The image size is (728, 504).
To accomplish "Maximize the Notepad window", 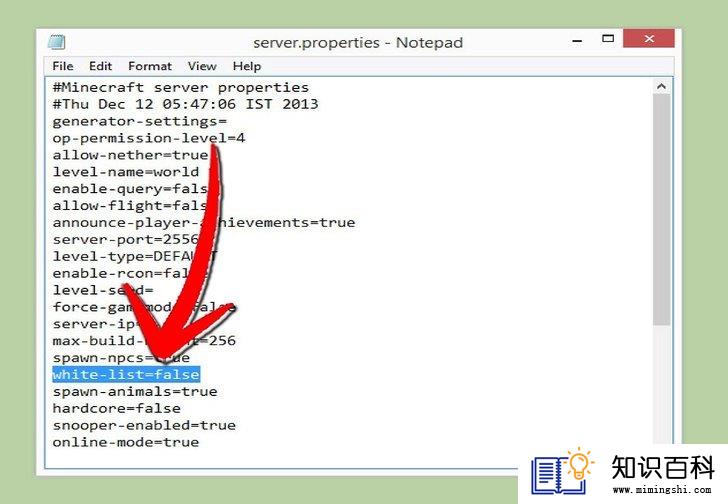I will [608, 39].
